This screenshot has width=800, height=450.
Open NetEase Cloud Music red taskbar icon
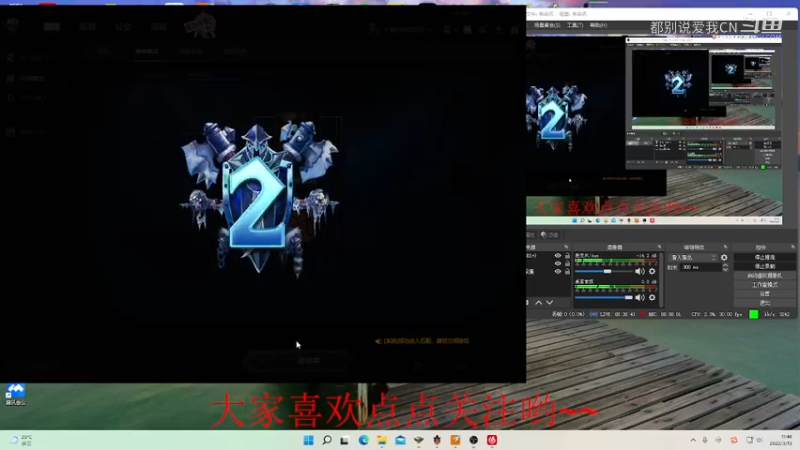click(x=492, y=440)
